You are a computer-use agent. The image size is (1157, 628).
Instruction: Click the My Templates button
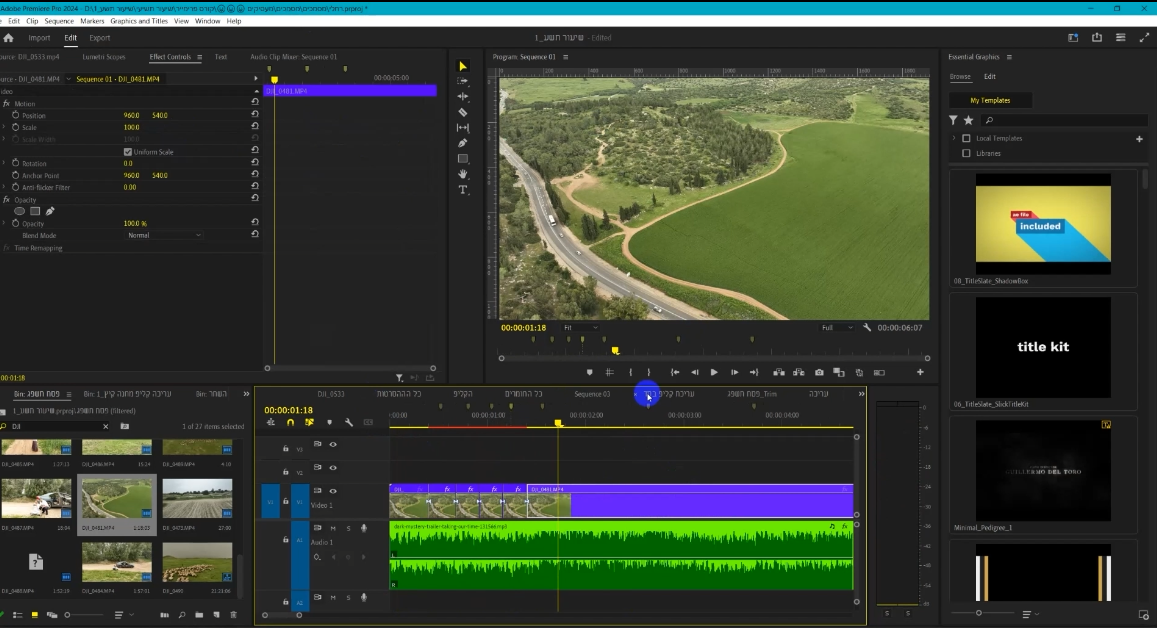(990, 100)
